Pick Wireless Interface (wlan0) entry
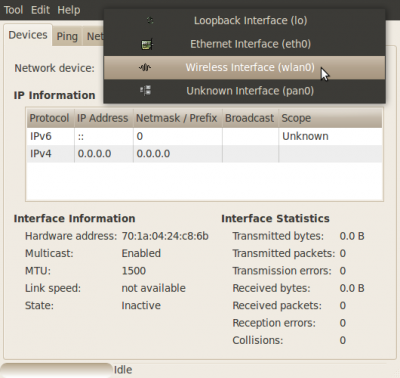This screenshot has width=400, height=378. coord(244,68)
